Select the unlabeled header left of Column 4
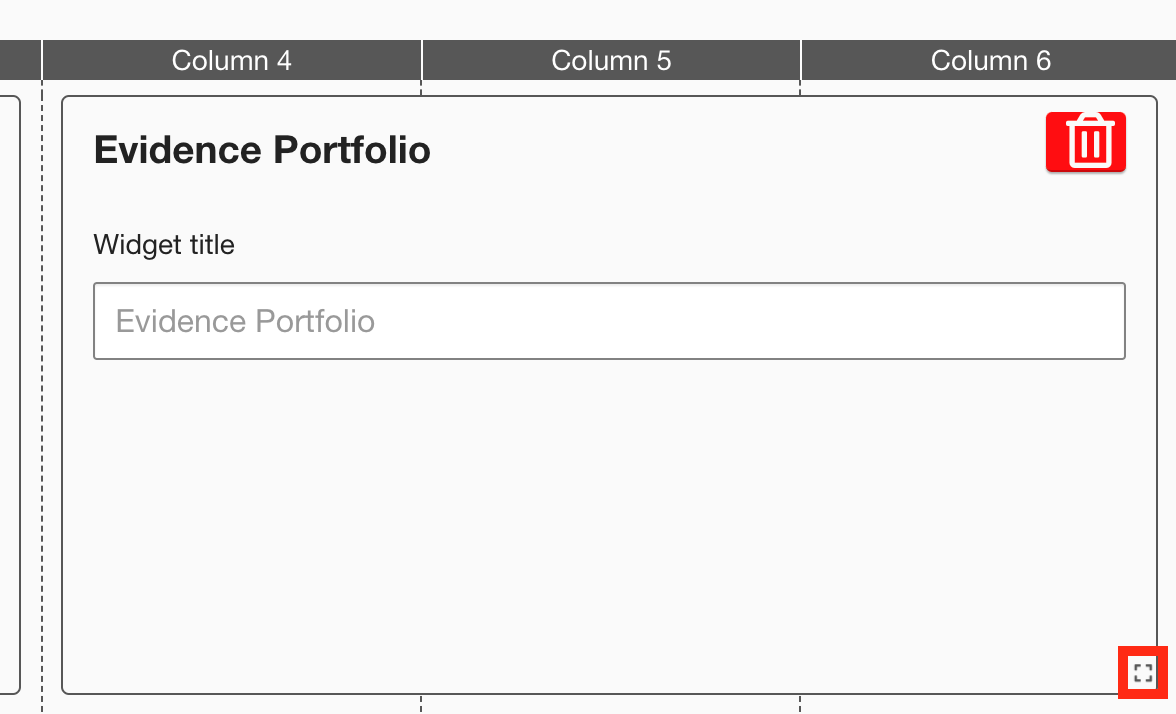 pos(19,60)
